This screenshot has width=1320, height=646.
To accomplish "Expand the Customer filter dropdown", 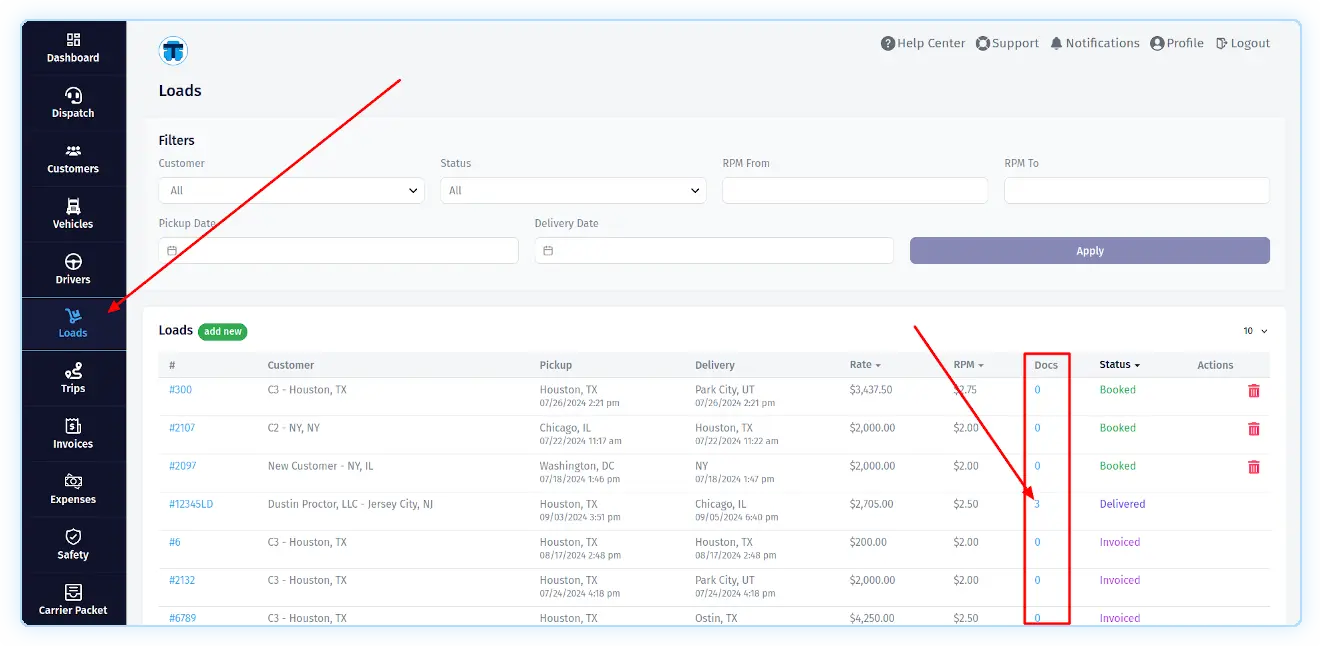I will coord(291,191).
